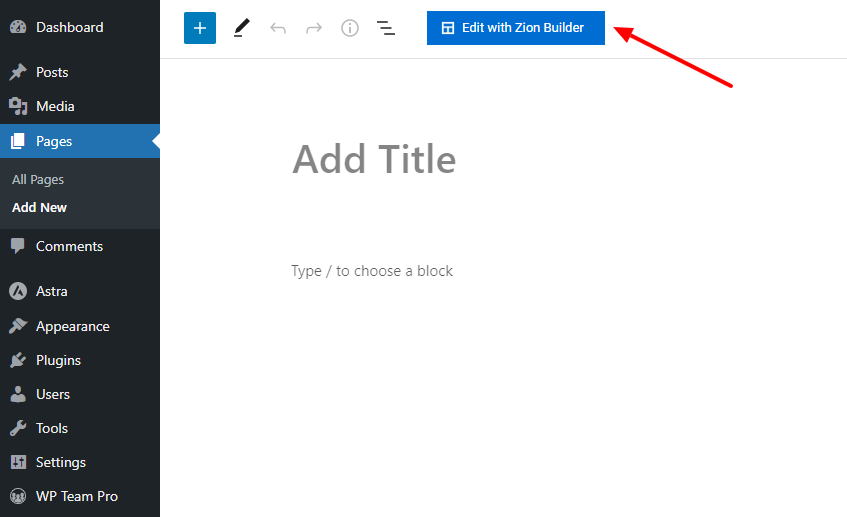Click the Pages icon in sidebar
Image resolution: width=847 pixels, height=517 pixels.
(x=18, y=141)
